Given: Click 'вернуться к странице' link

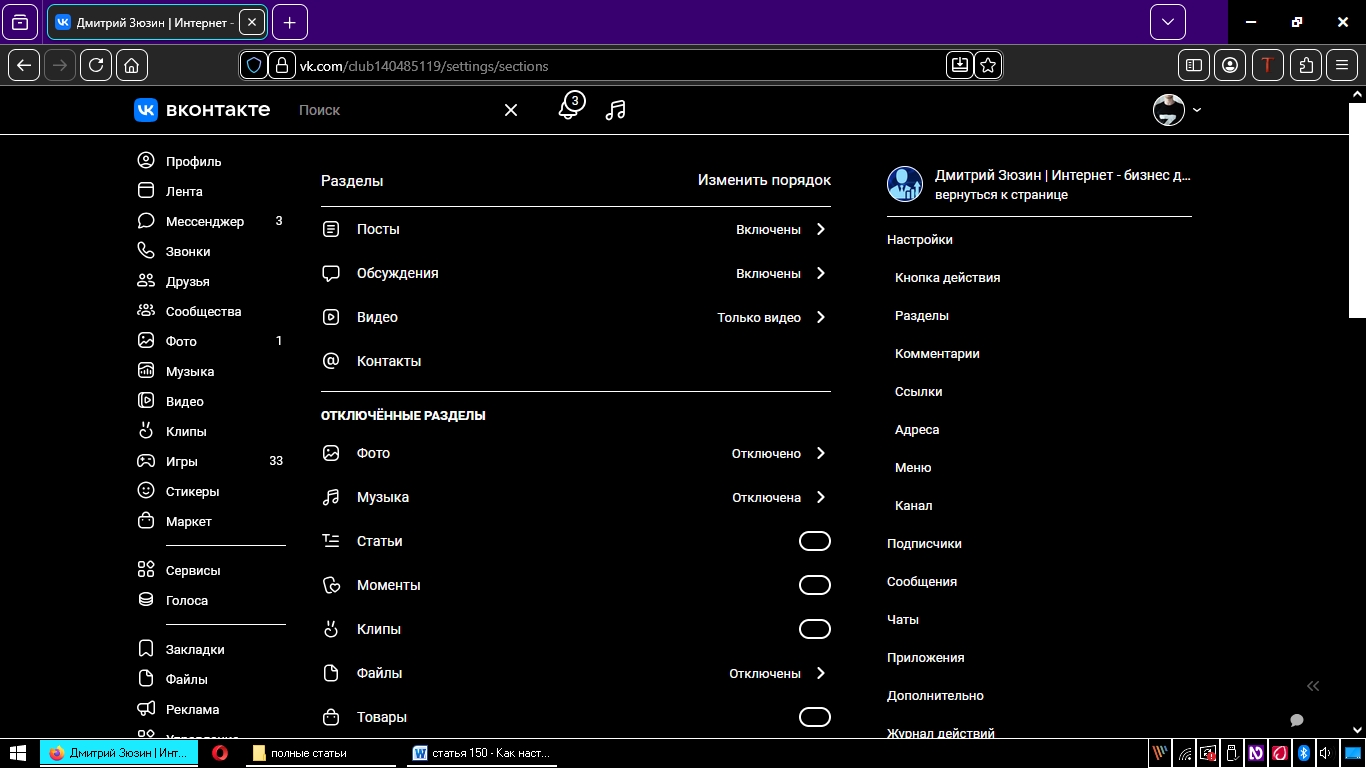Looking at the screenshot, I should (1001, 195).
